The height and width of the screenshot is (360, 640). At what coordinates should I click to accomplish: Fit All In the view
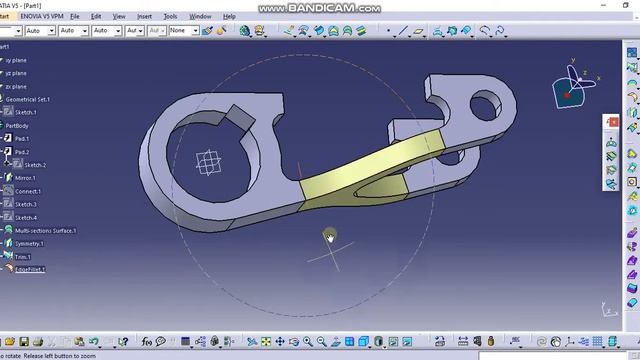[266, 342]
